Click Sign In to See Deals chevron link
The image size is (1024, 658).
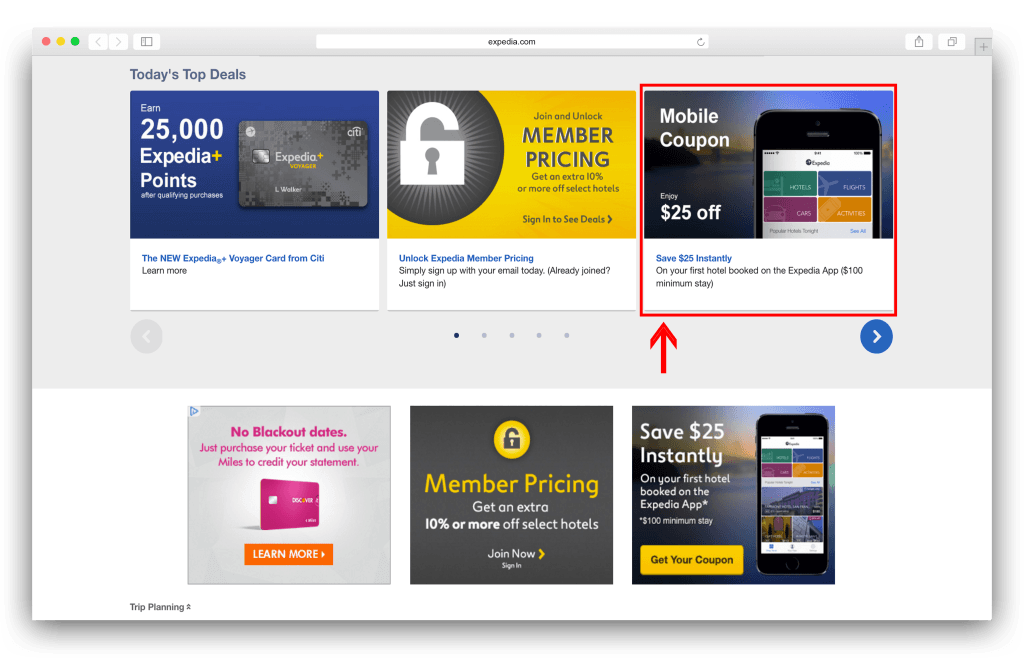(x=567, y=219)
